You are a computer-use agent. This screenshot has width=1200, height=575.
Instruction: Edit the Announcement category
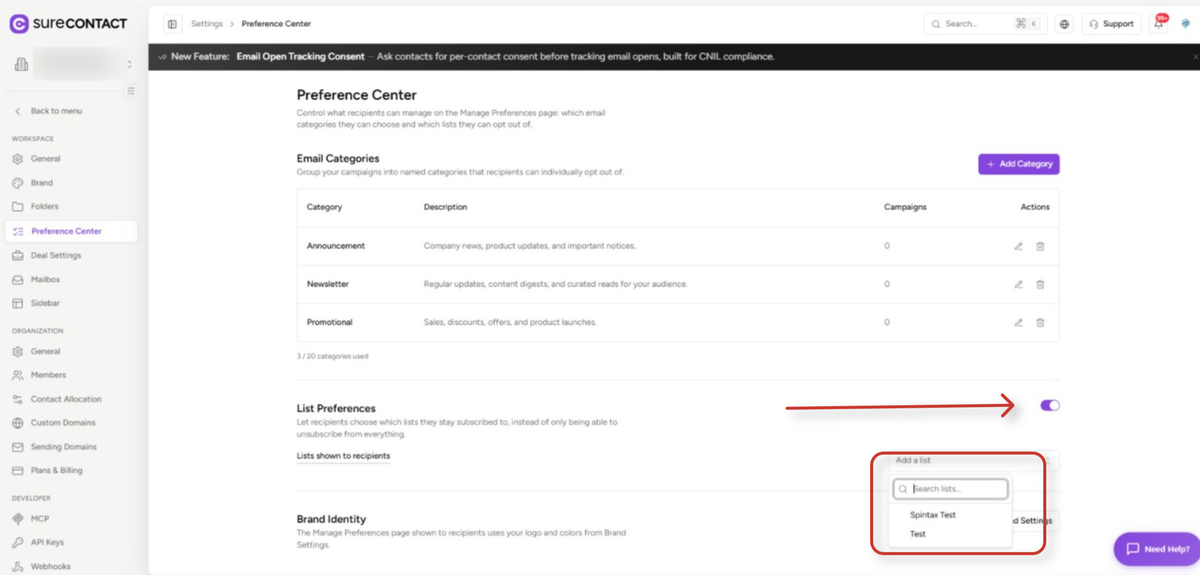[1018, 246]
